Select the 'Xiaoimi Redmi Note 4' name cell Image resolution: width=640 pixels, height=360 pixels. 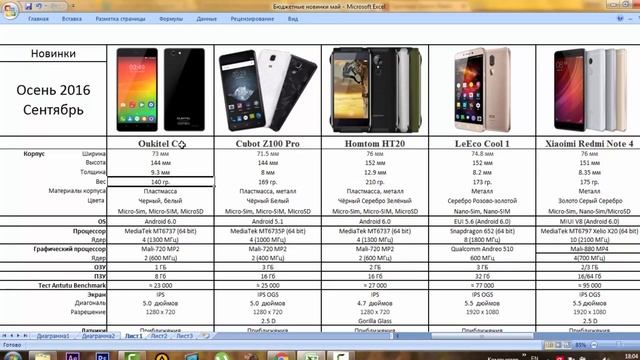point(589,143)
